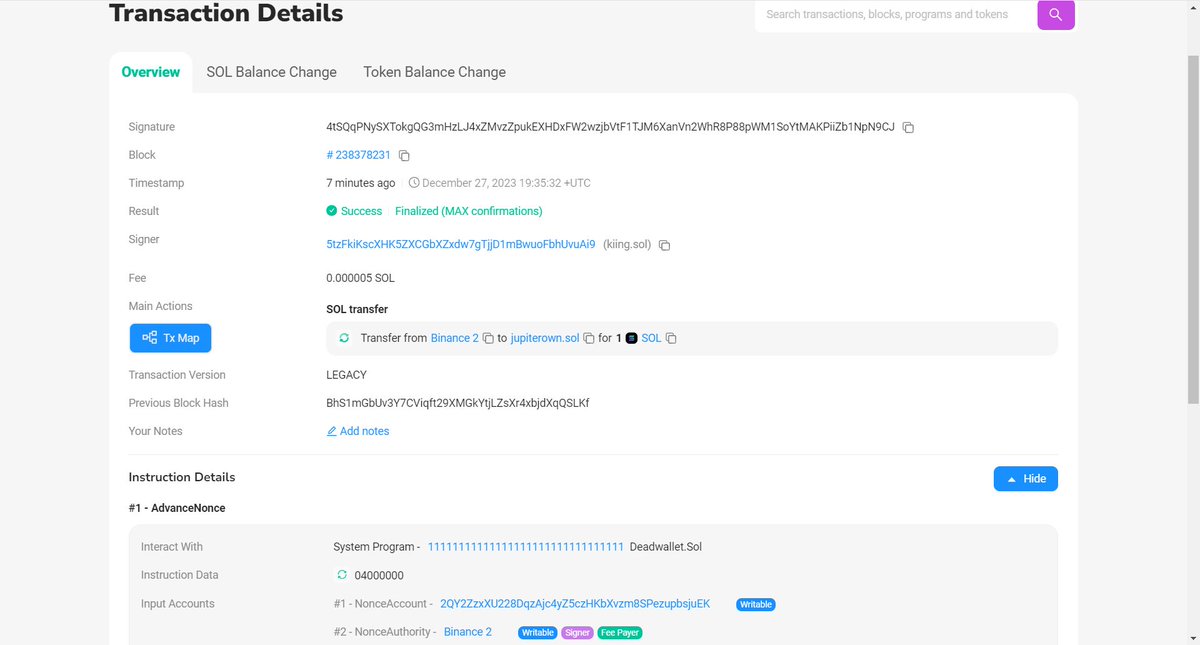The image size is (1200, 645).
Task: Click the SOL token logo icon
Action: coord(632,338)
